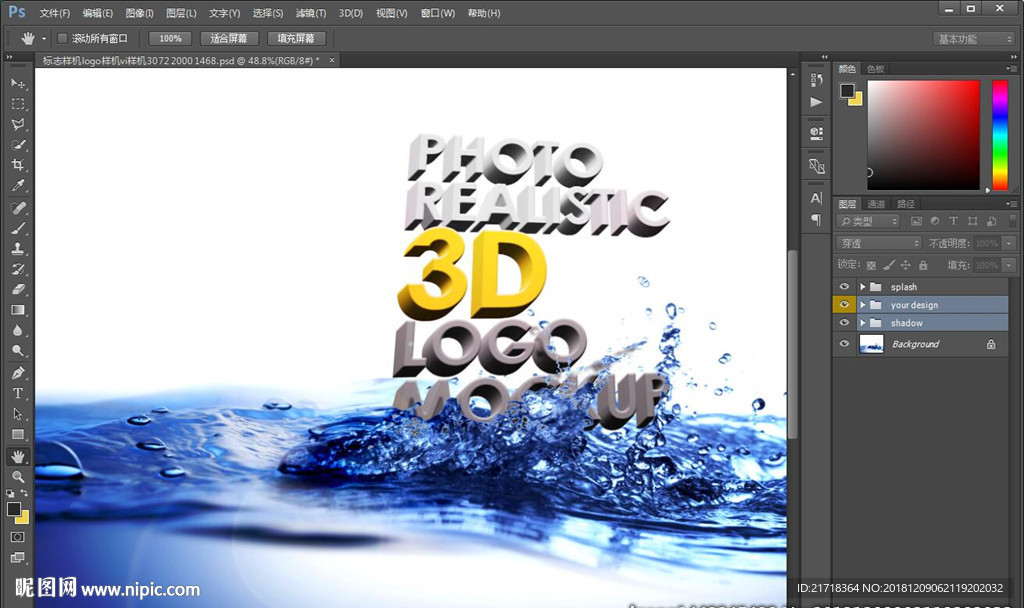Toggle lock all padlock icon
1024x608 pixels.
coord(923,265)
